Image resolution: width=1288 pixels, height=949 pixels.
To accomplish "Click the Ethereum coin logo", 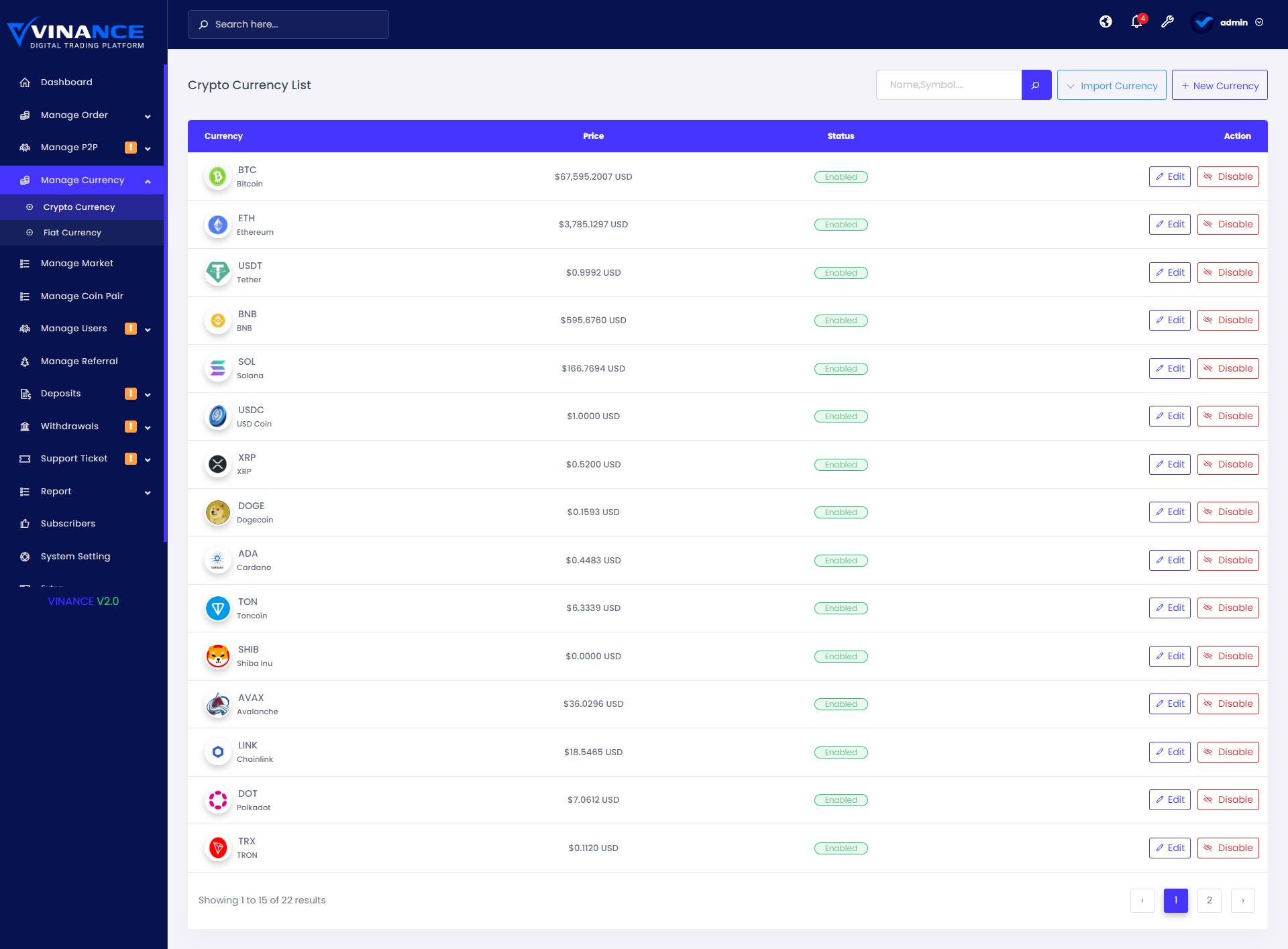I will click(217, 225).
